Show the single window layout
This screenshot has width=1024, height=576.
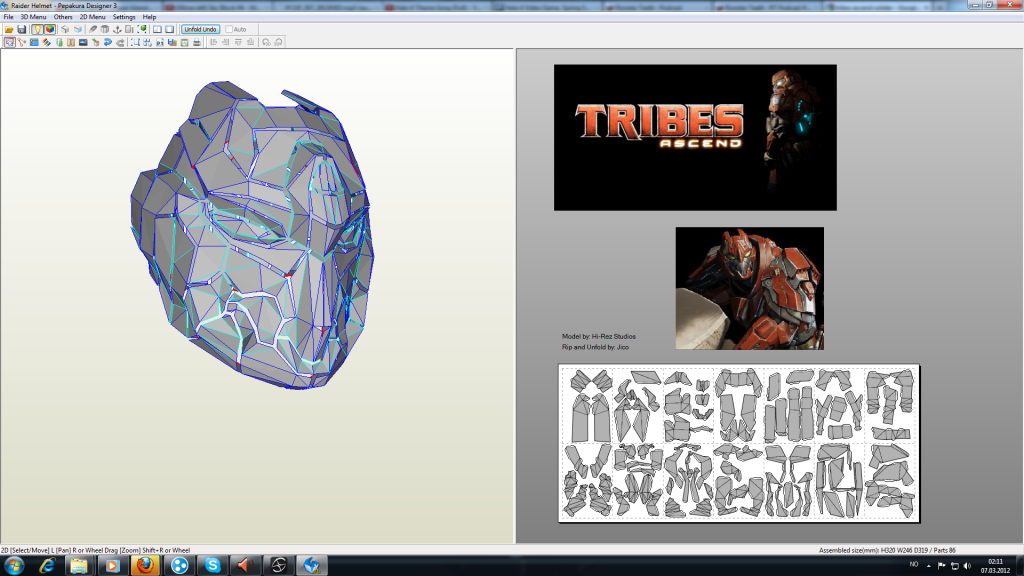click(x=170, y=29)
